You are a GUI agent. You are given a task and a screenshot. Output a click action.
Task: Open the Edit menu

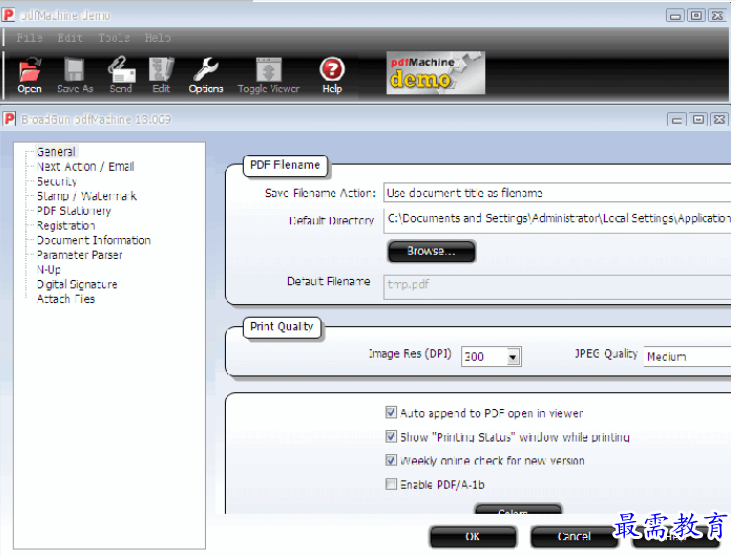point(70,38)
